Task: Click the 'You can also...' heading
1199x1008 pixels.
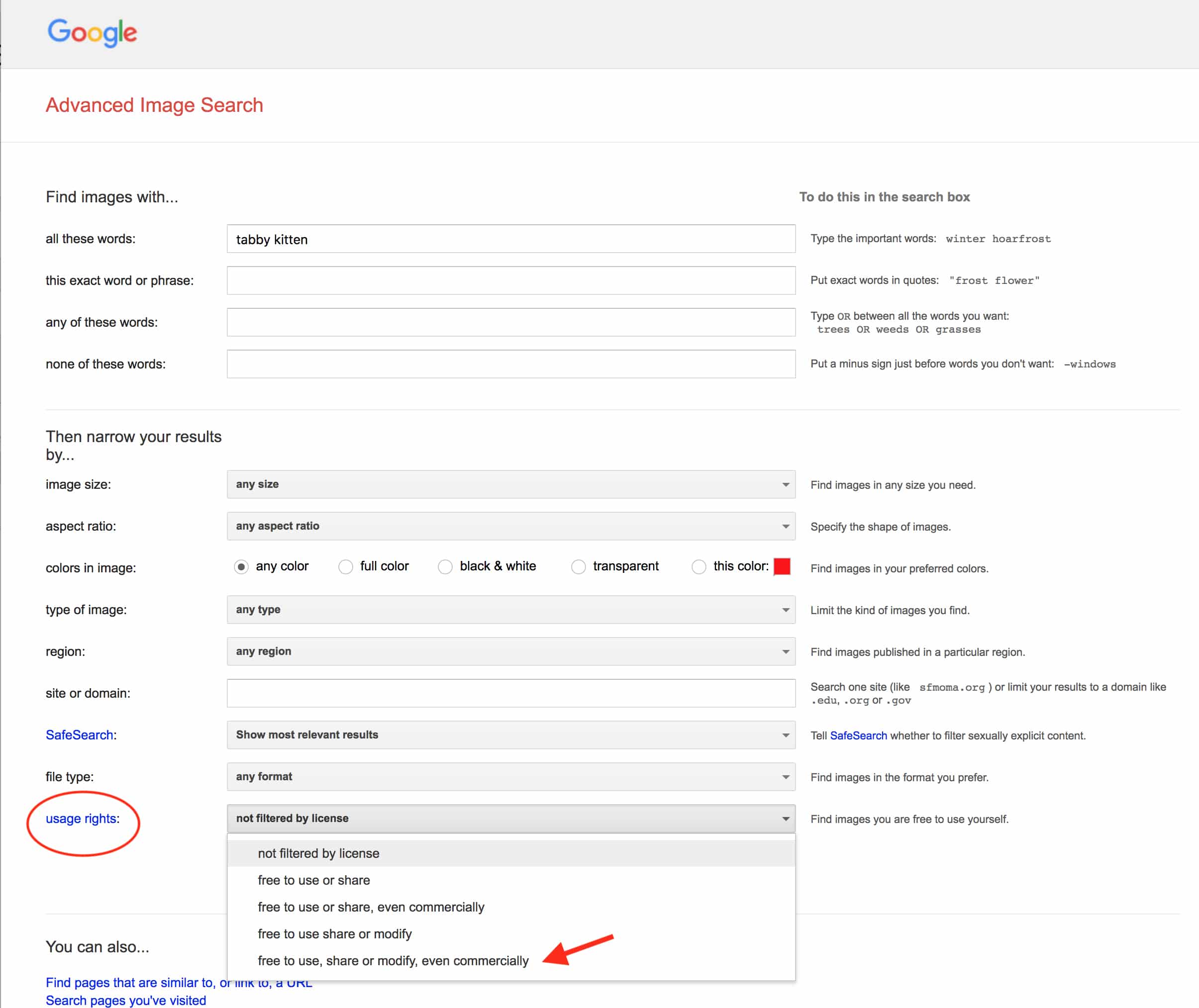Action: point(97,947)
